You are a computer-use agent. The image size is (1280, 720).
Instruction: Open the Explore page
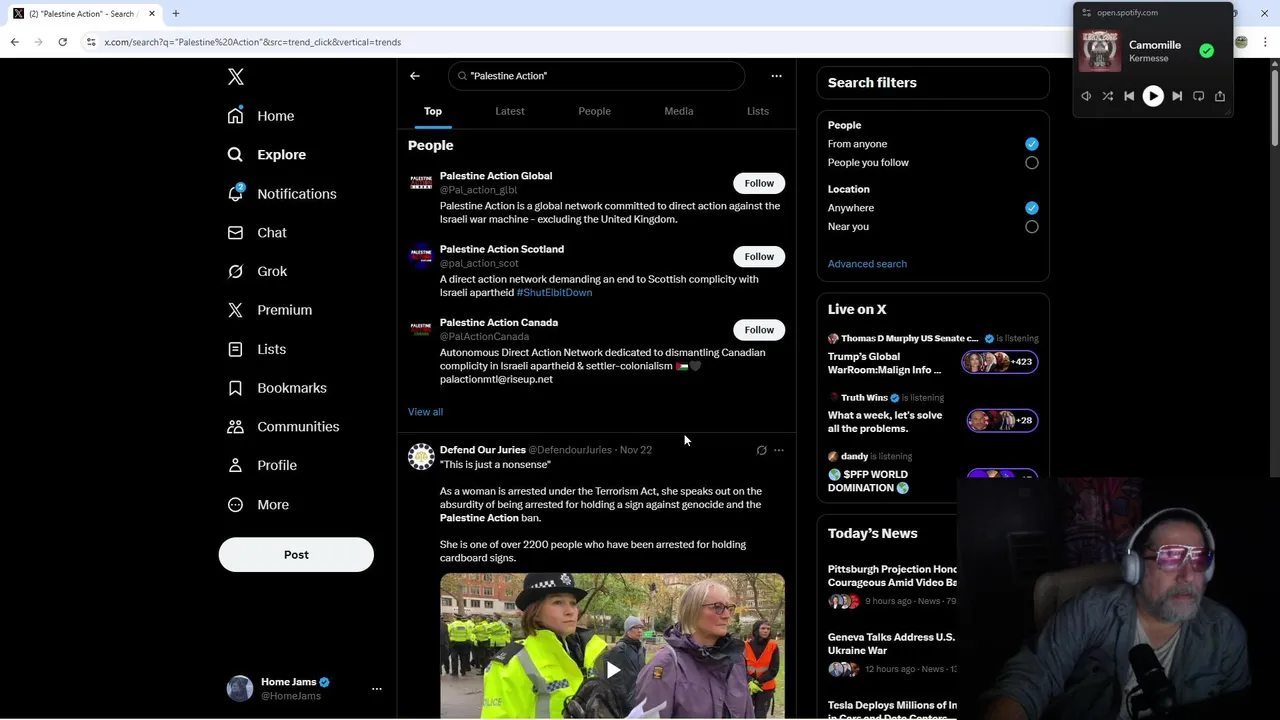coord(267,155)
